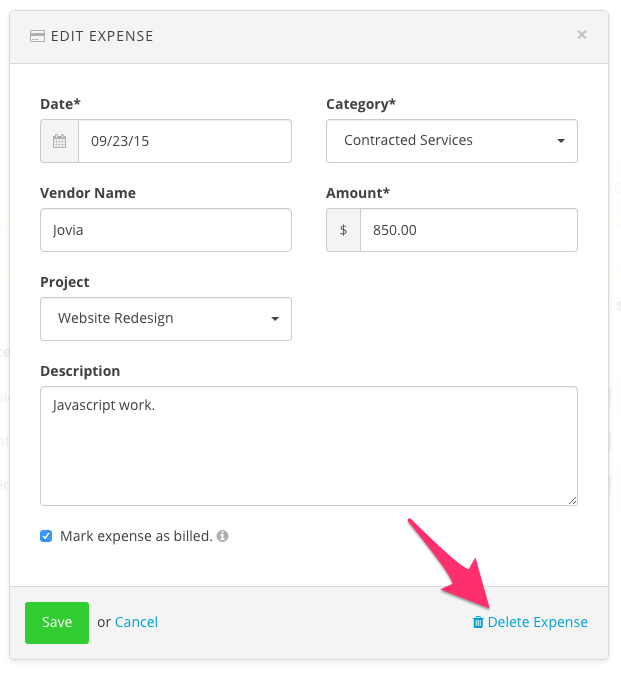Click the Vendor Name field with Jovia
The image size is (621, 683).
[x=166, y=230]
